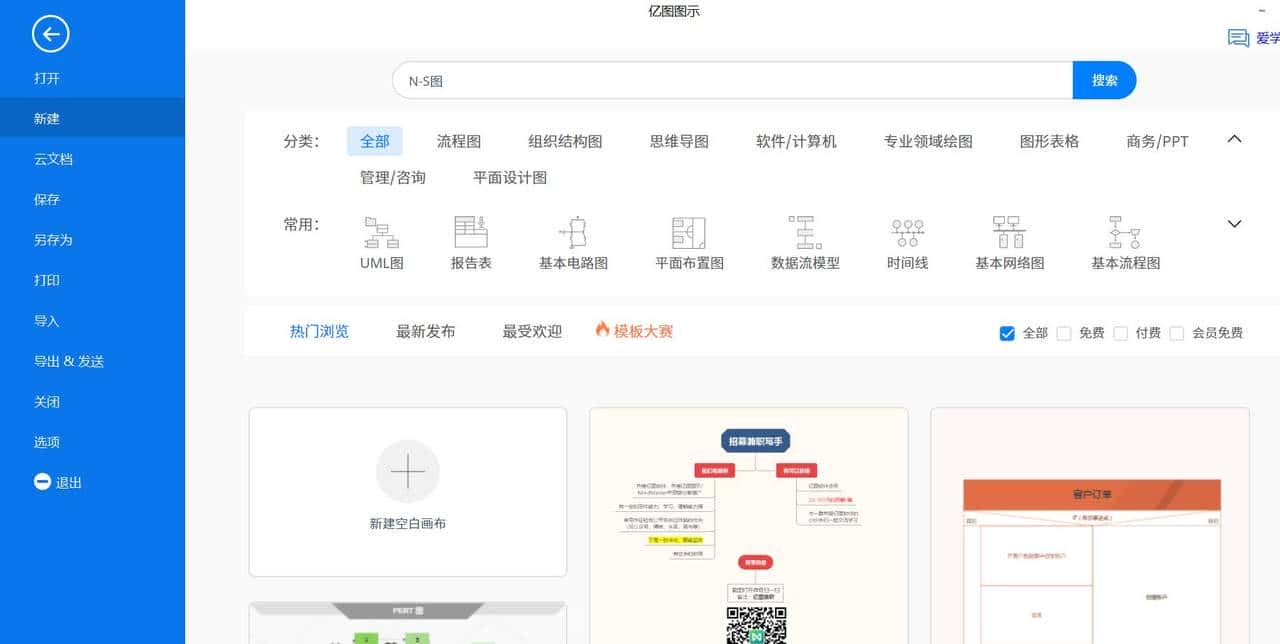Viewport: 1280px width, 644px height.
Task: Uncheck the 全部 filter checkbox
Action: (x=1007, y=333)
